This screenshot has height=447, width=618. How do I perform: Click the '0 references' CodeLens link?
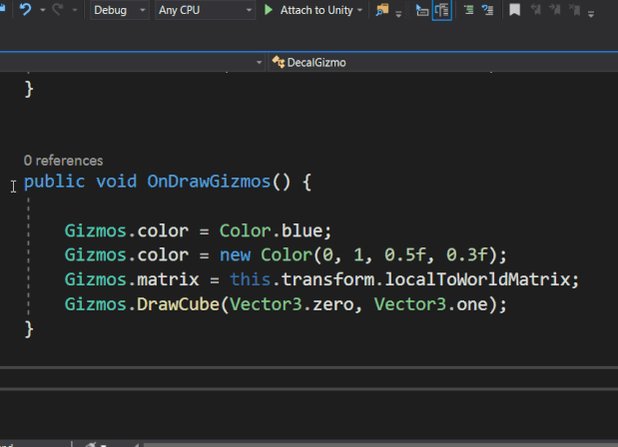[63, 160]
